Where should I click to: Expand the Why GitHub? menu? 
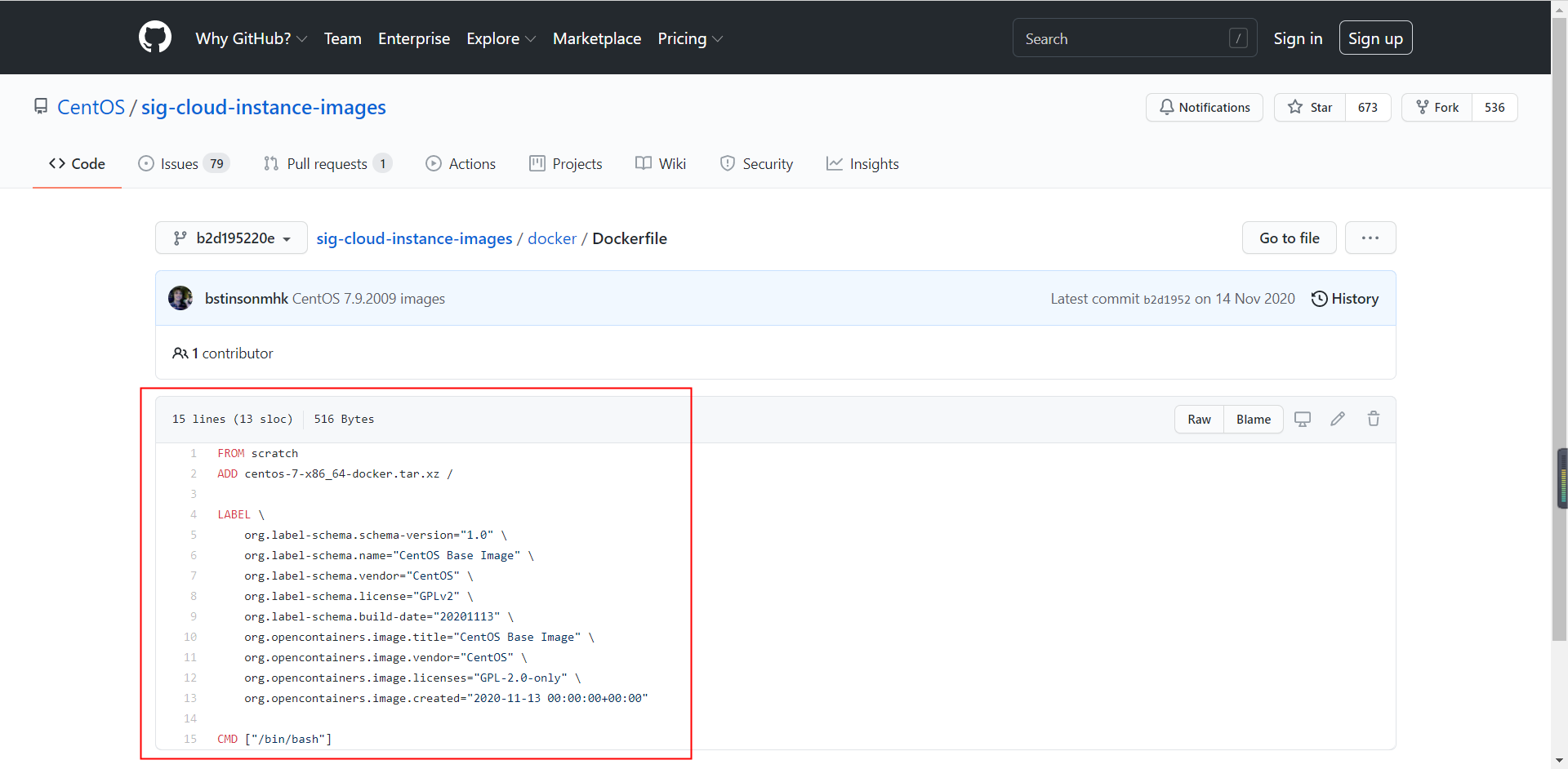(x=252, y=38)
